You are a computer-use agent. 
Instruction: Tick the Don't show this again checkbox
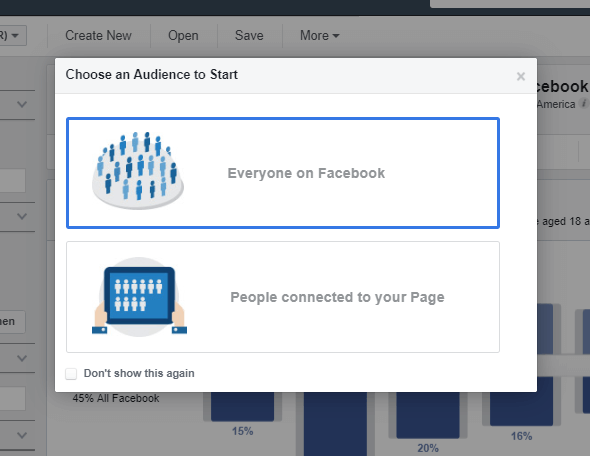pyautogui.click(x=71, y=374)
